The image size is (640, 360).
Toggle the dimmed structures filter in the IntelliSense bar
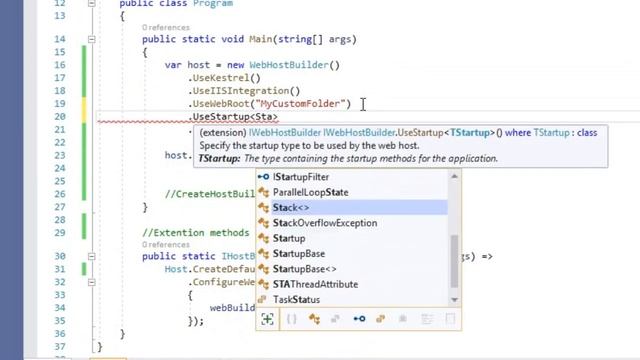tap(336, 319)
